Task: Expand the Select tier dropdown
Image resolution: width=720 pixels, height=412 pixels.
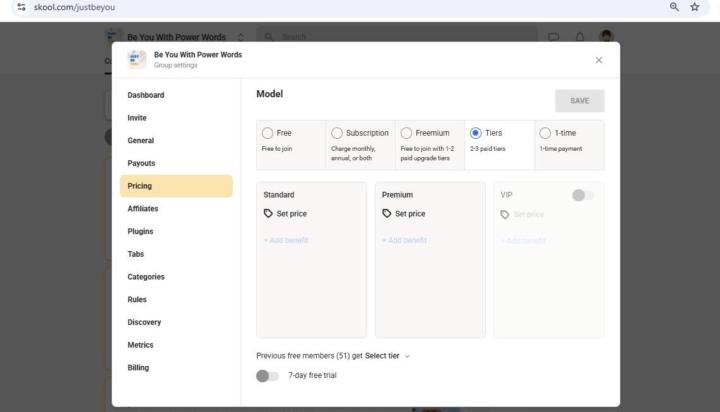Action: (388, 355)
